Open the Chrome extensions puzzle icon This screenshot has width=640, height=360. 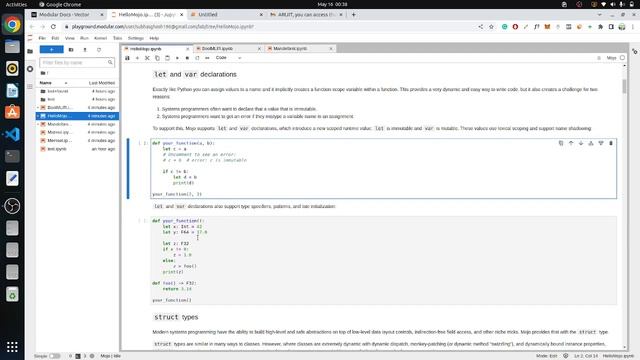pos(600,27)
